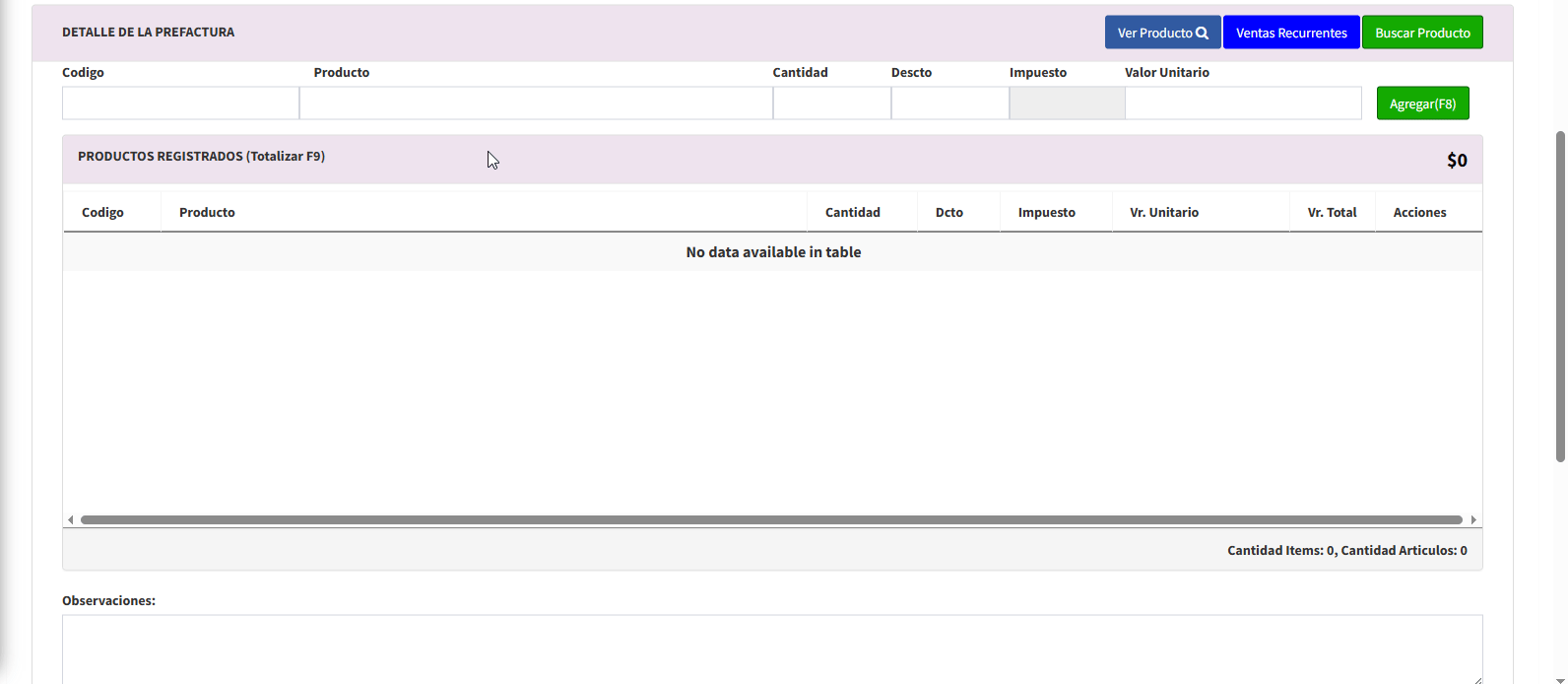Sort by the Vr. Unitario column header
This screenshot has width=1568, height=684.
(x=1164, y=212)
